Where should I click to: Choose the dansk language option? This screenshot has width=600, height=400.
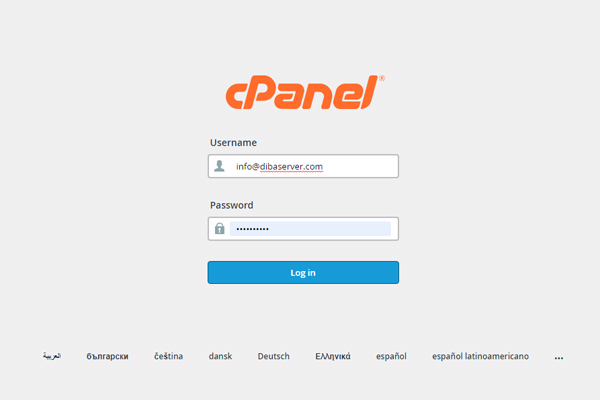[x=220, y=356]
